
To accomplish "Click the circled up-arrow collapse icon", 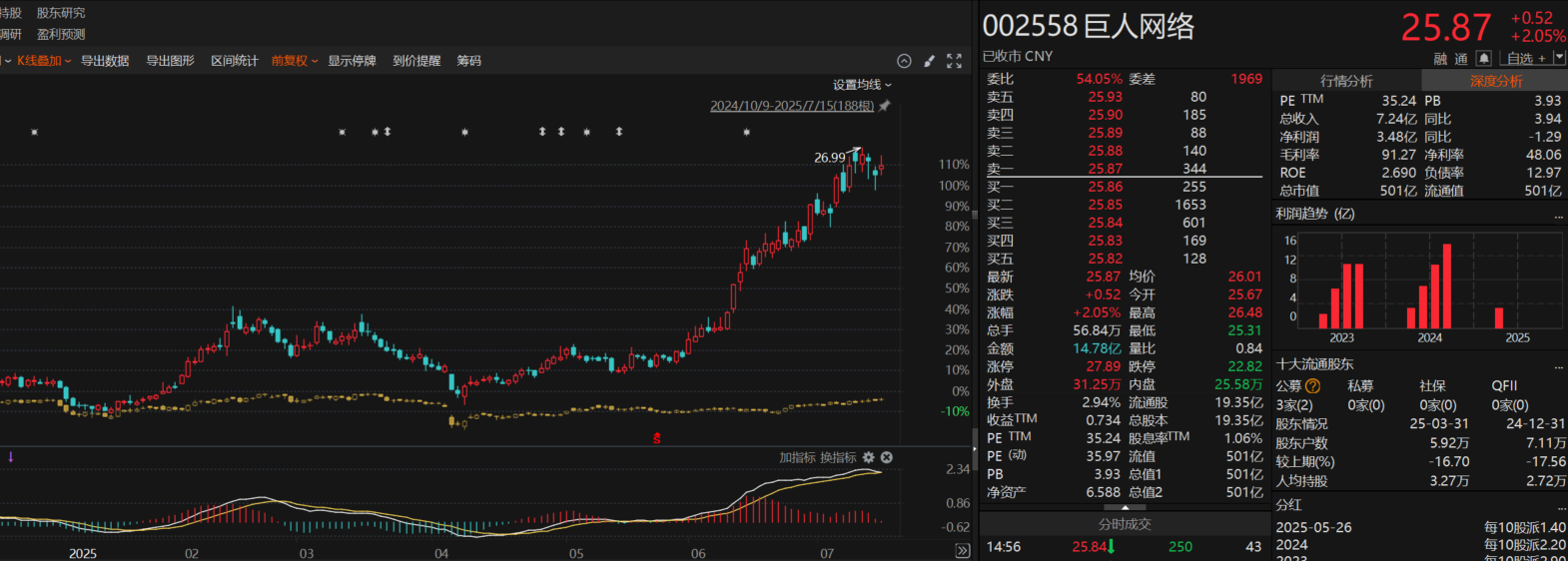I will tap(904, 61).
